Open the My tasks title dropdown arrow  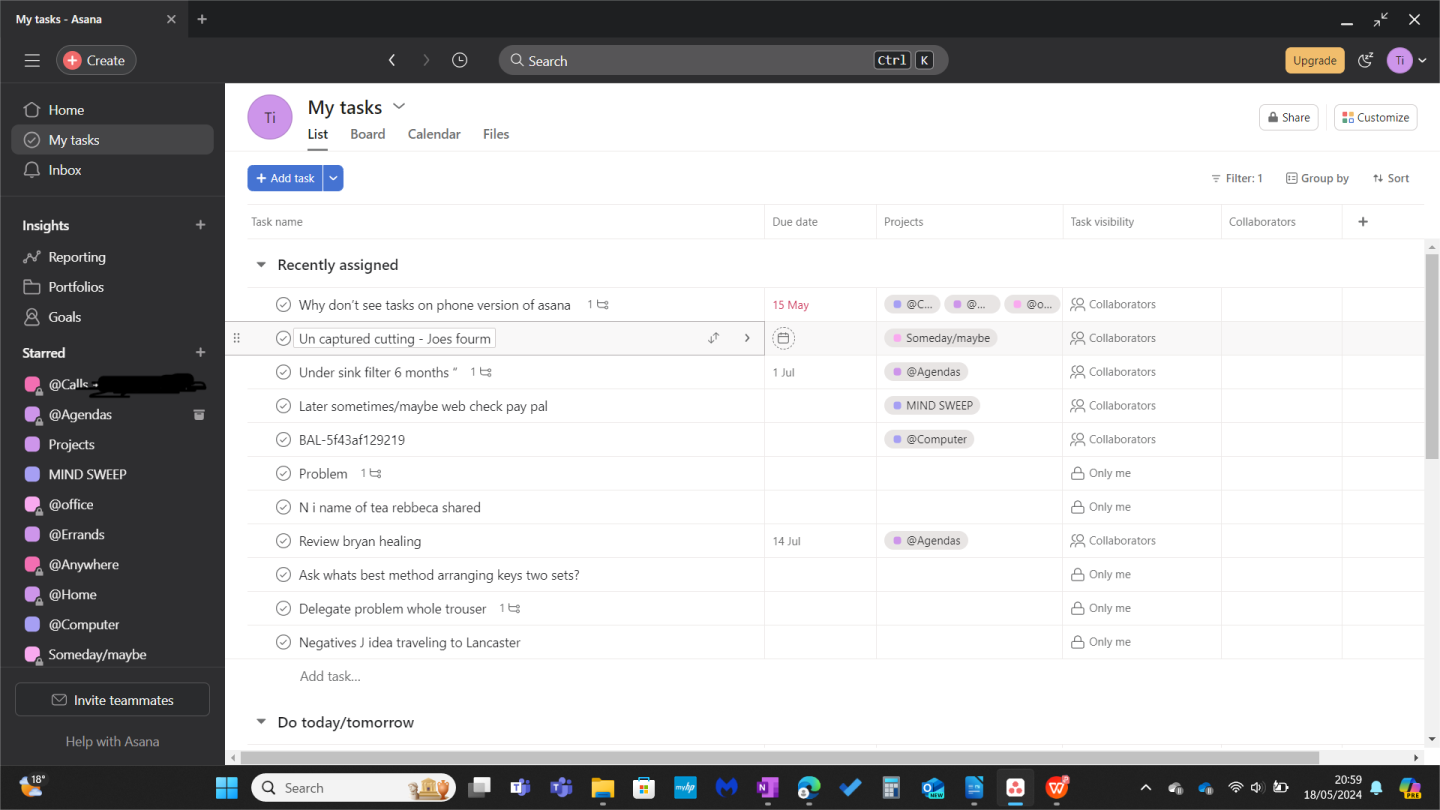[x=399, y=106]
